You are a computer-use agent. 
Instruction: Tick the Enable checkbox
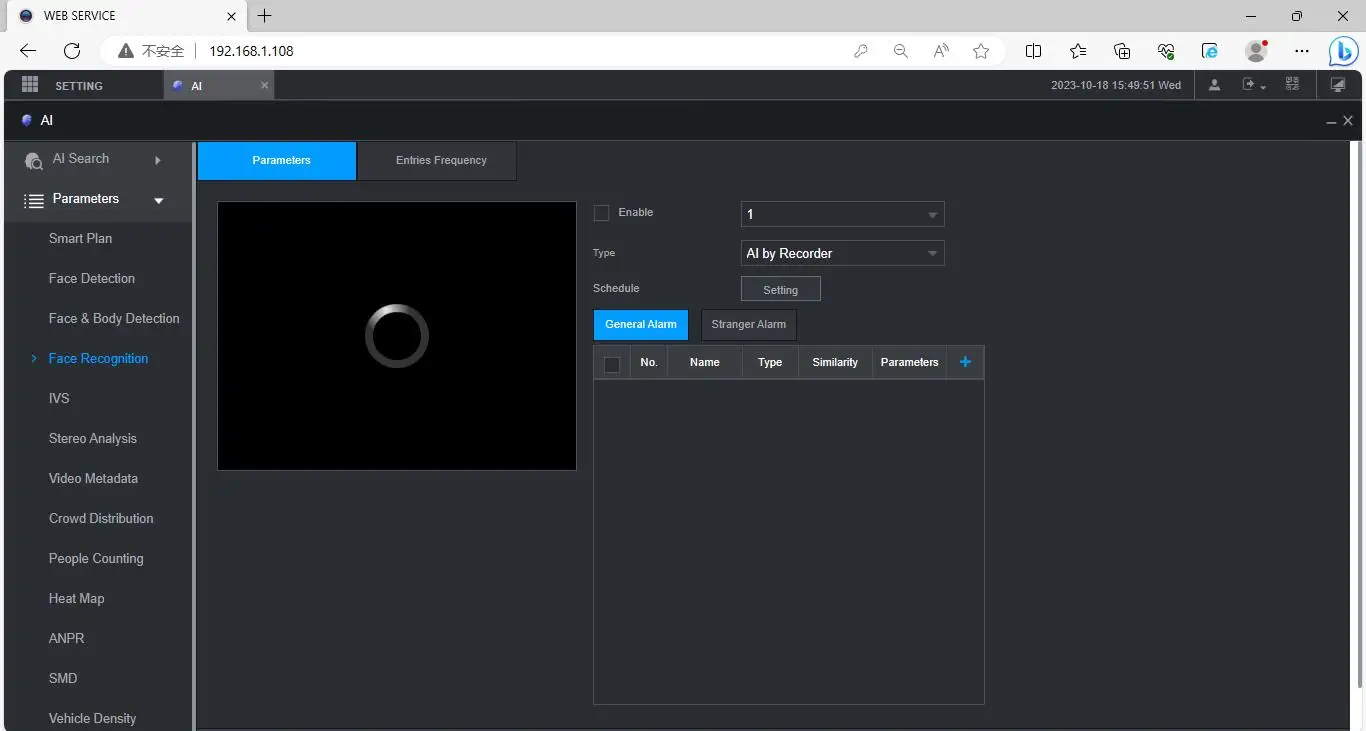[601, 213]
